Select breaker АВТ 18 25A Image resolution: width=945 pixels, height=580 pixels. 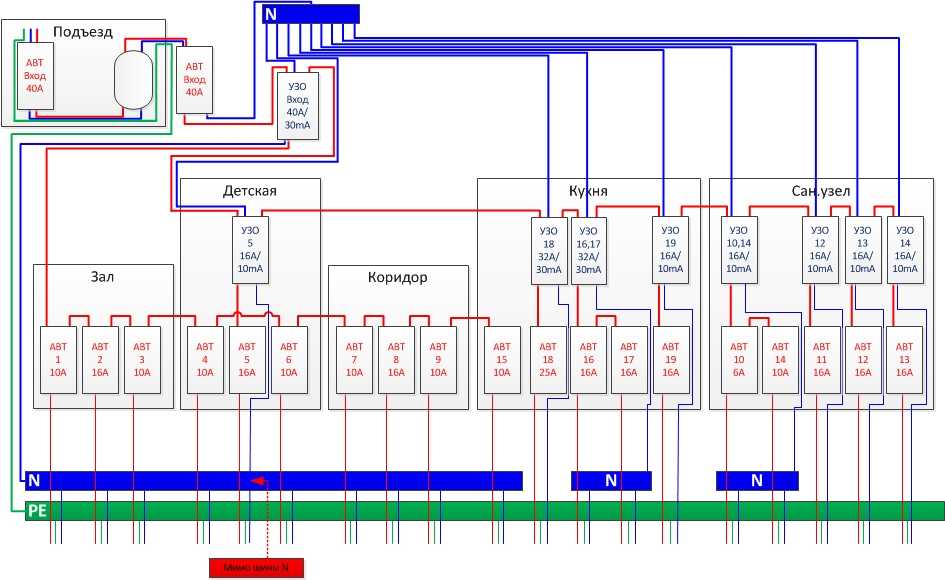click(x=548, y=360)
